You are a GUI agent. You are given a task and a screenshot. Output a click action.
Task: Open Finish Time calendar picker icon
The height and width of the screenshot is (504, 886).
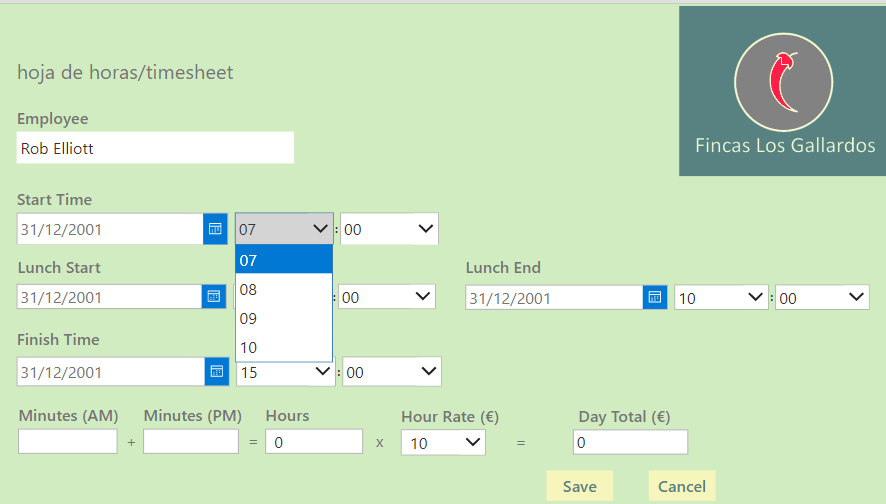(x=216, y=372)
